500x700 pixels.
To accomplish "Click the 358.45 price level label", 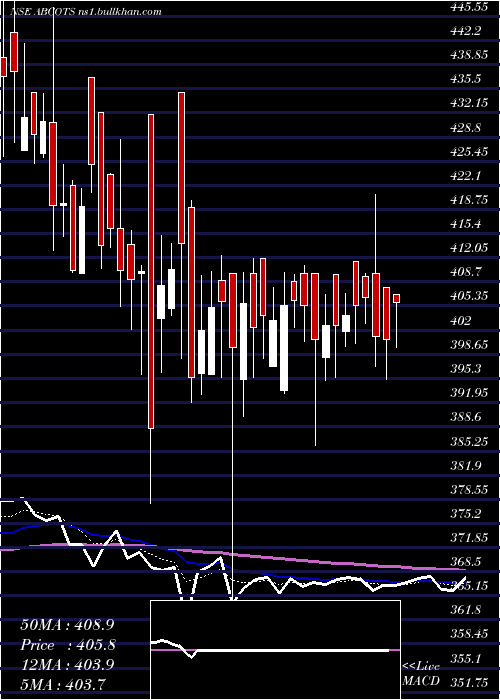I will [467, 635].
